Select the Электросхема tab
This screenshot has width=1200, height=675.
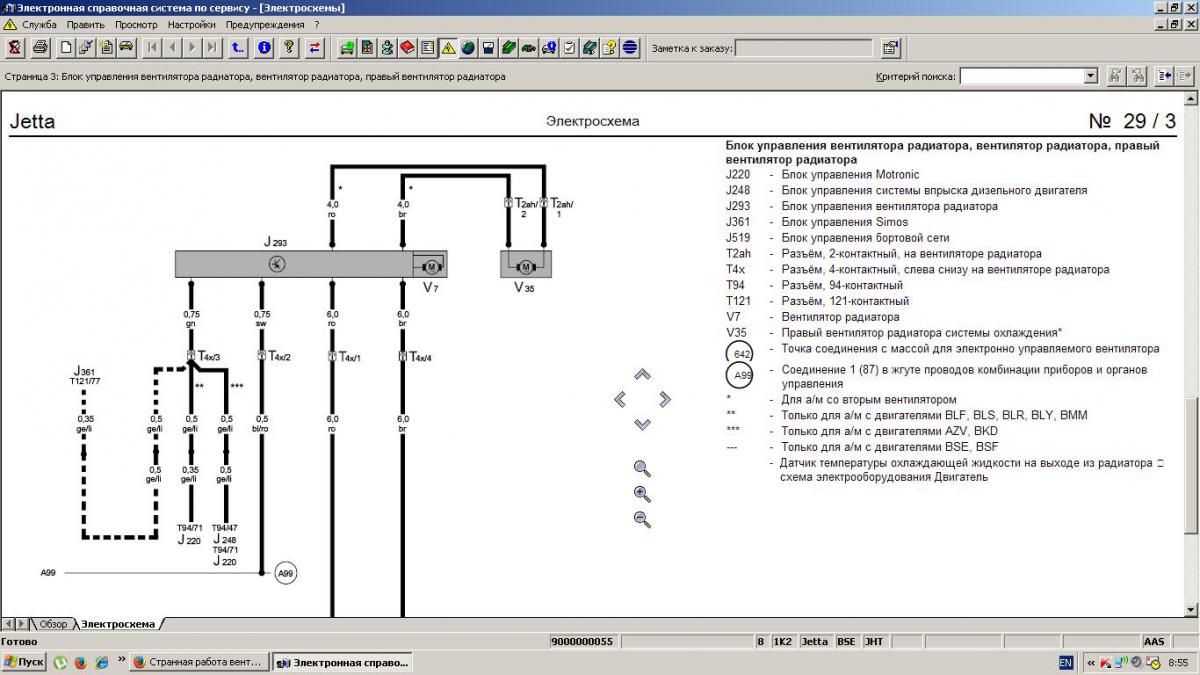click(x=118, y=624)
